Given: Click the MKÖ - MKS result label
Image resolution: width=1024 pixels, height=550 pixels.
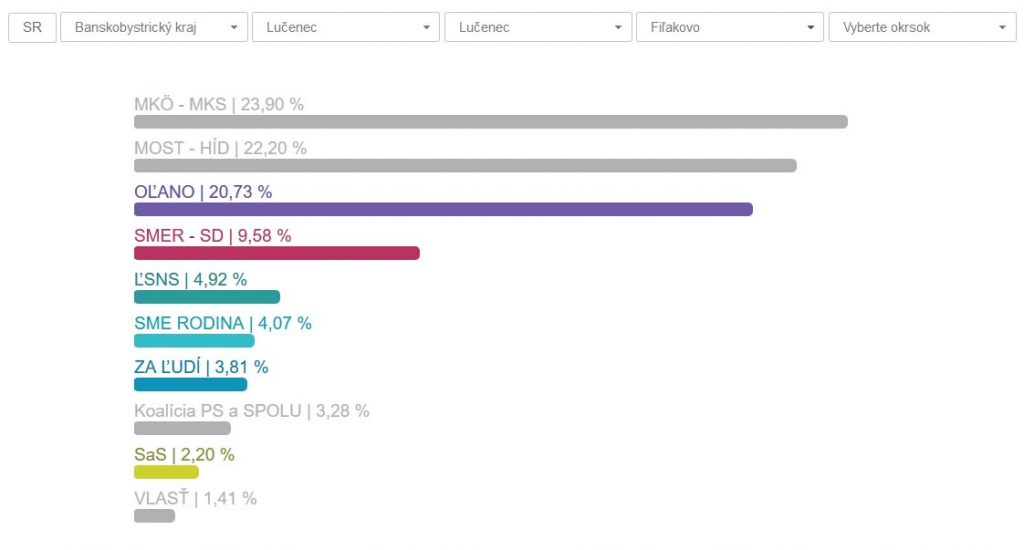Looking at the screenshot, I should click(x=219, y=104).
